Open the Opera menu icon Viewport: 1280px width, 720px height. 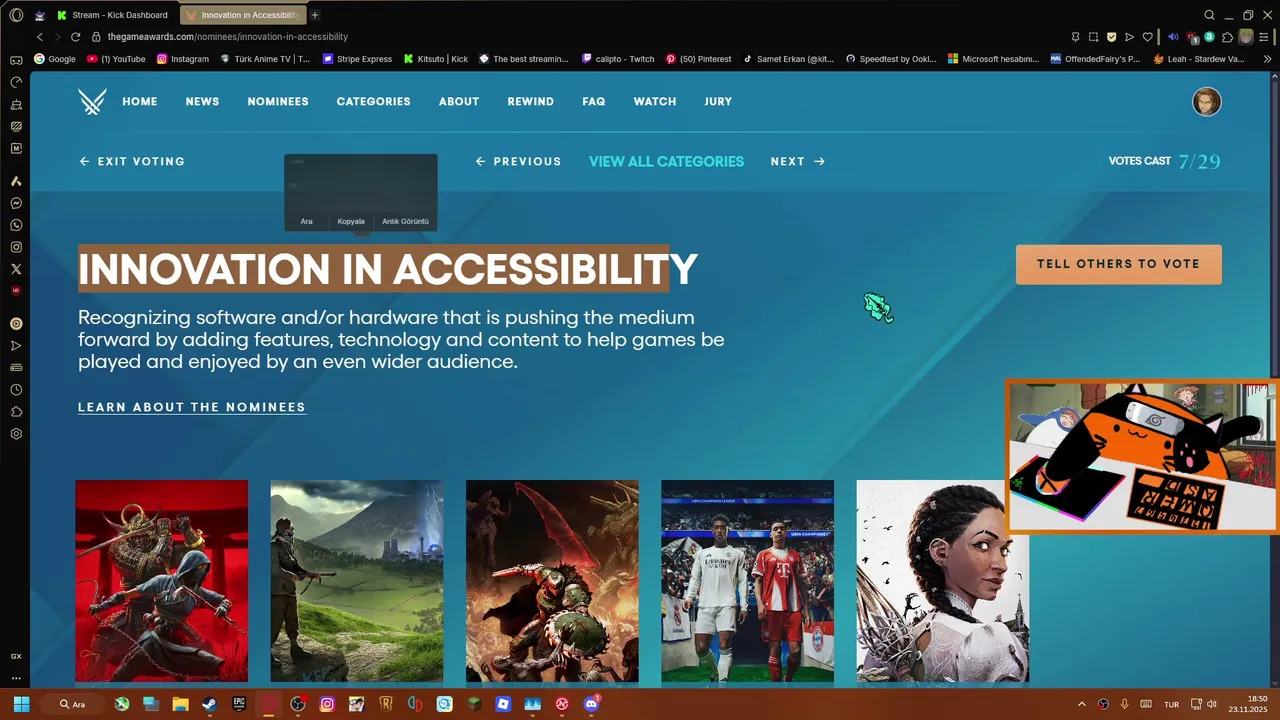tap(16, 15)
